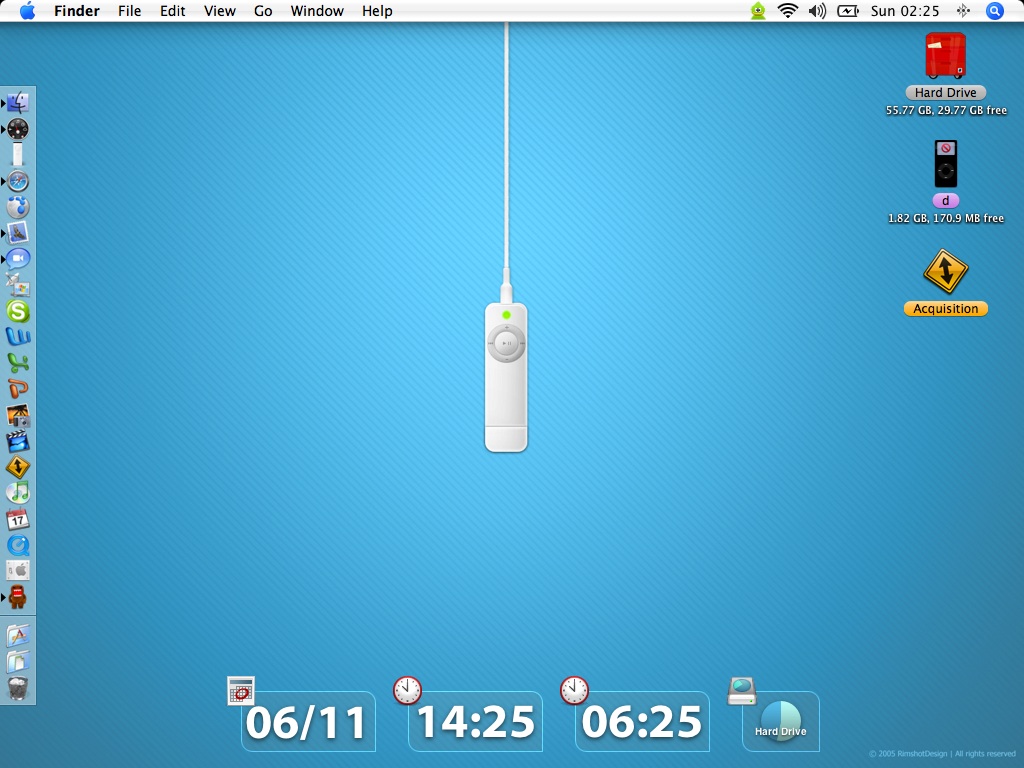Open Finder from the Dock

coord(18,103)
